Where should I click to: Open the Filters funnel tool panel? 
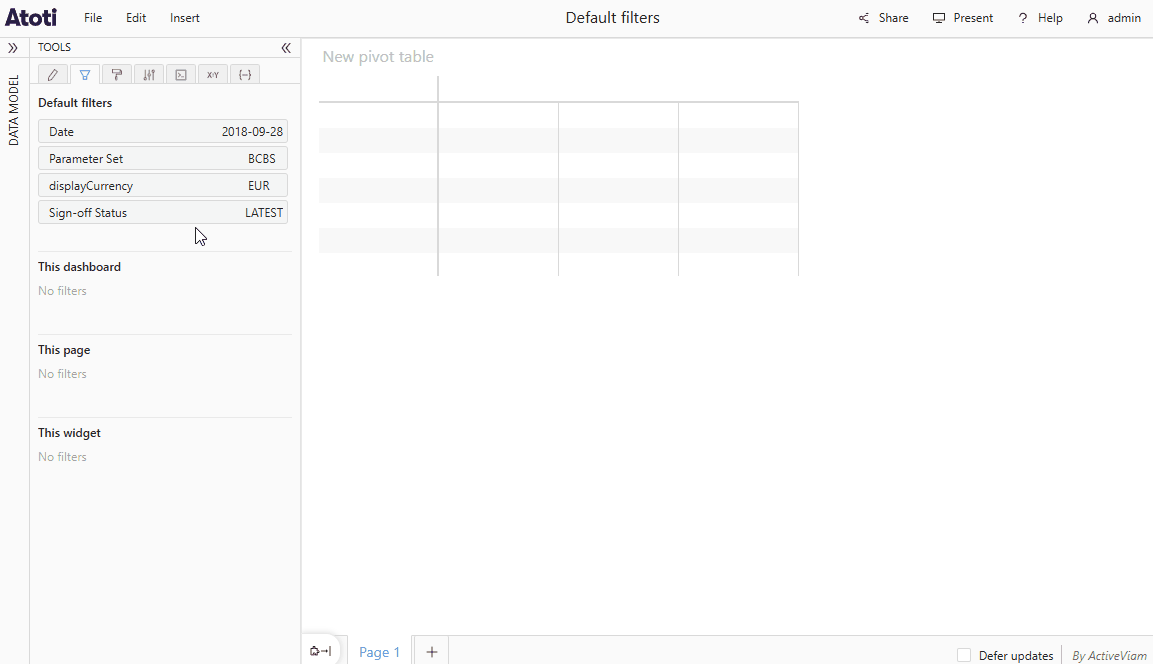point(84,74)
